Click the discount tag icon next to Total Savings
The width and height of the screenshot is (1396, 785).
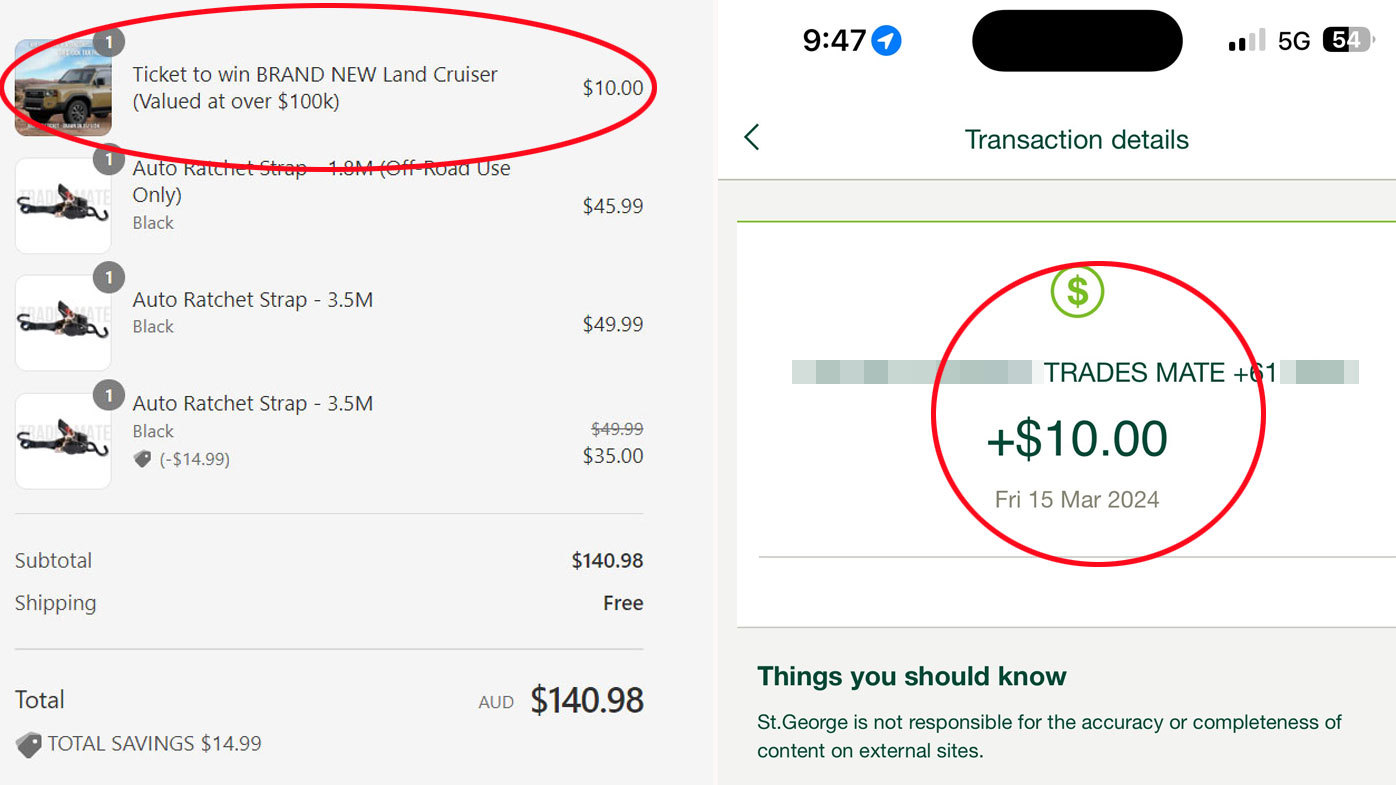(x=29, y=744)
